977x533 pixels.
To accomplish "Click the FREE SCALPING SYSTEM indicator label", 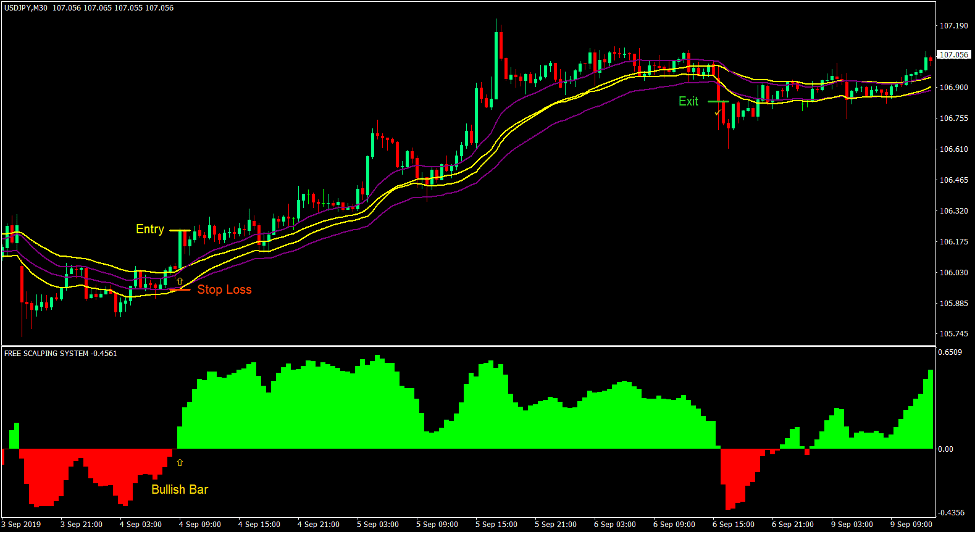I will click(x=46, y=353).
